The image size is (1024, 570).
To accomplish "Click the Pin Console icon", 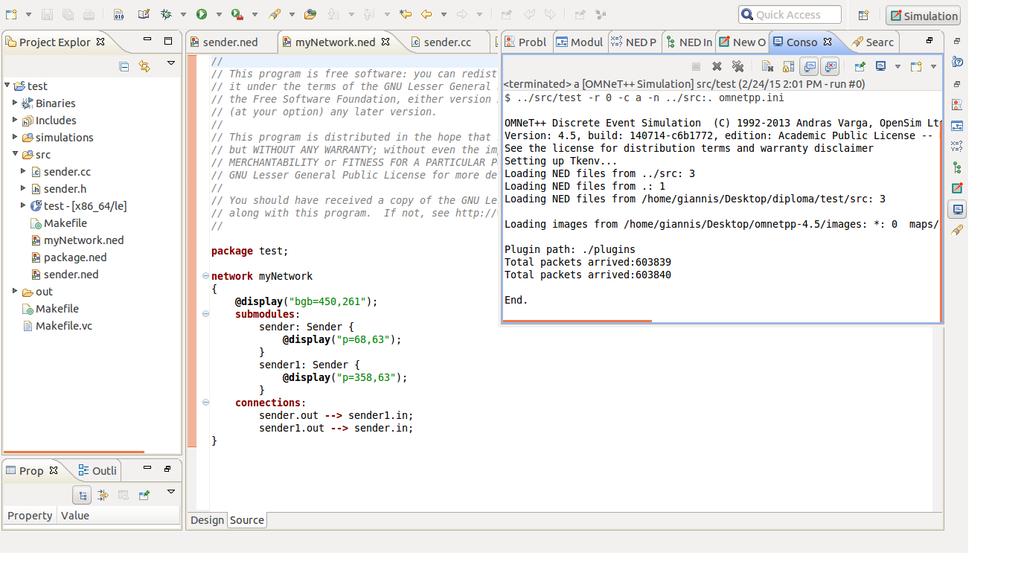I will pos(860,66).
